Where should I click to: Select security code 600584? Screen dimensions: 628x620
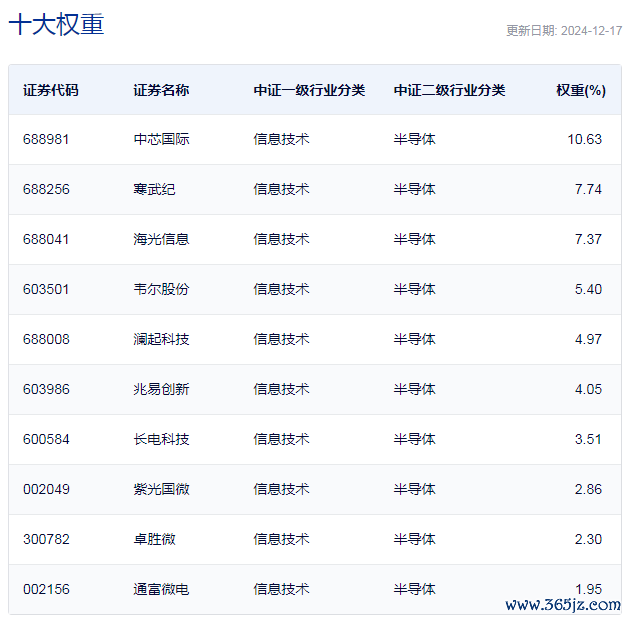[46, 439]
